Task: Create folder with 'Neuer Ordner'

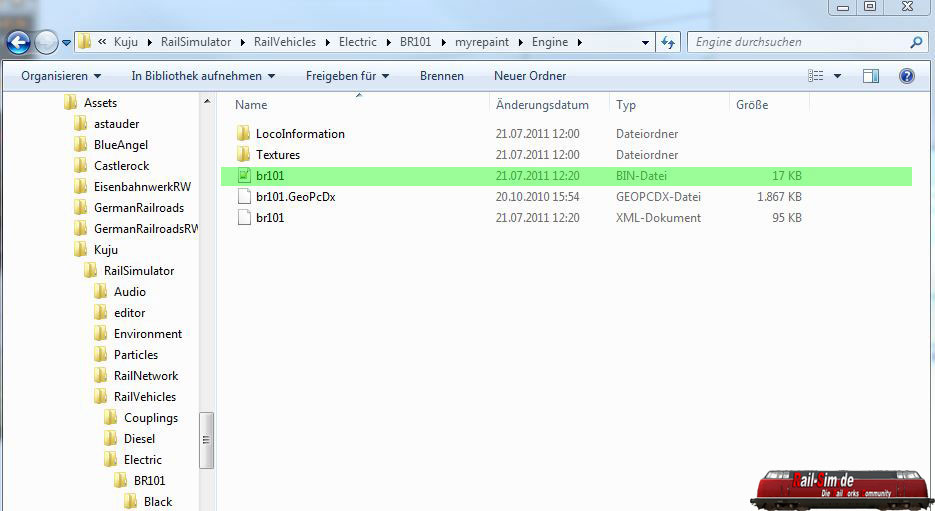Action: 530,76
